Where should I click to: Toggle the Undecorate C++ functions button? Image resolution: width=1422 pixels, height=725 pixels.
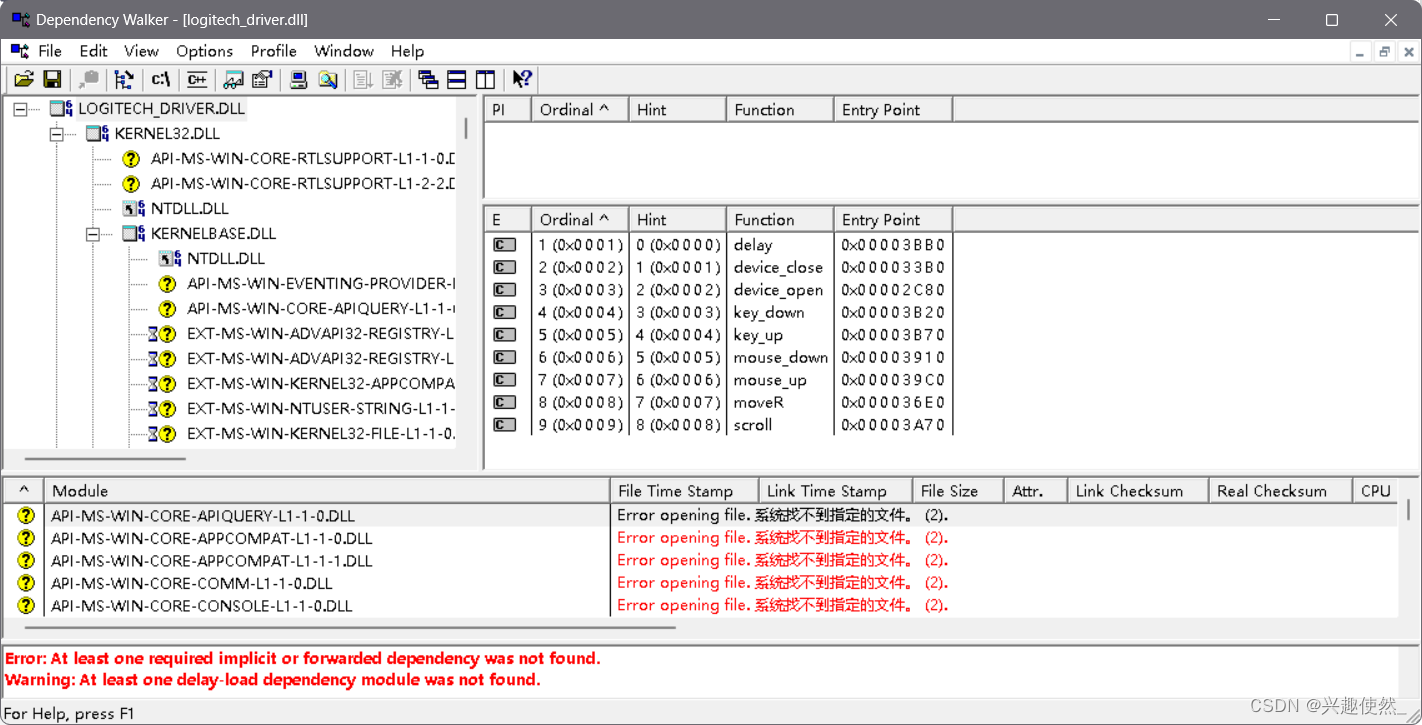pyautogui.click(x=197, y=79)
